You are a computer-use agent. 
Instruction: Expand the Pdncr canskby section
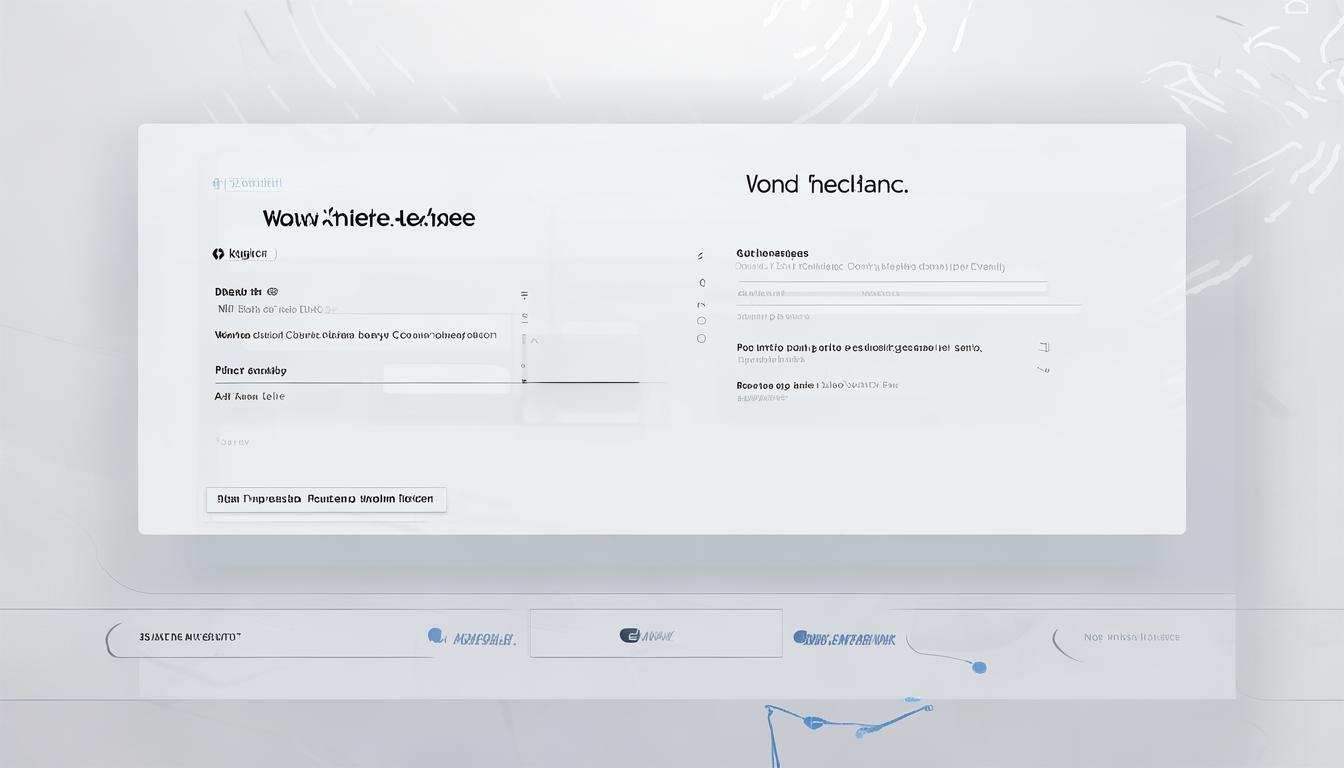[x=251, y=370]
